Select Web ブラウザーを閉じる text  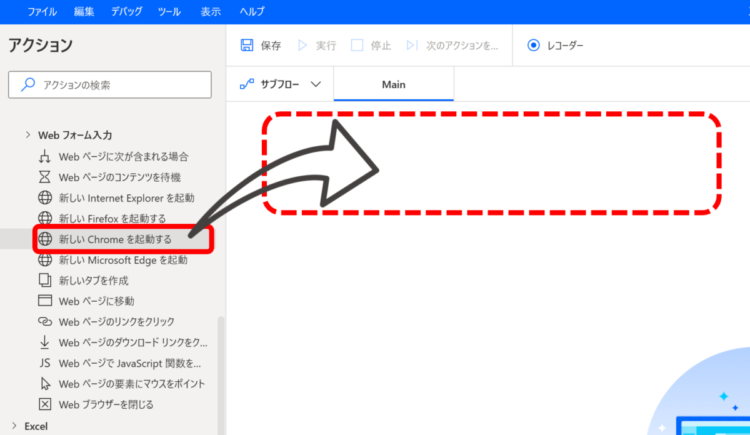click(x=106, y=405)
